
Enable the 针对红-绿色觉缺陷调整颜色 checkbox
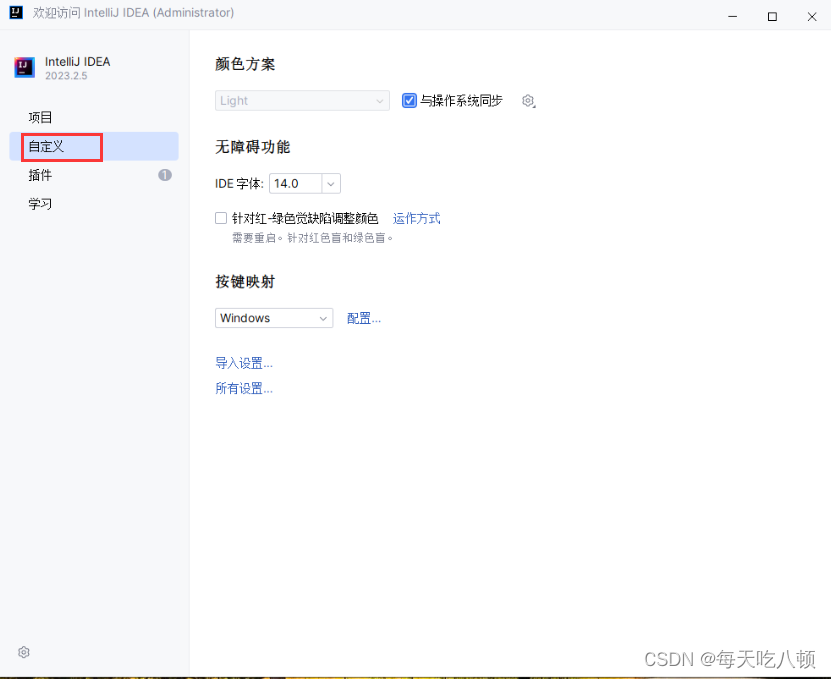pos(221,218)
